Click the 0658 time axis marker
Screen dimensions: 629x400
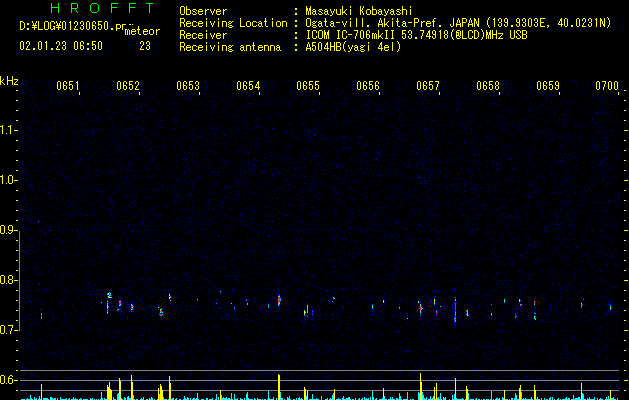pos(488,86)
